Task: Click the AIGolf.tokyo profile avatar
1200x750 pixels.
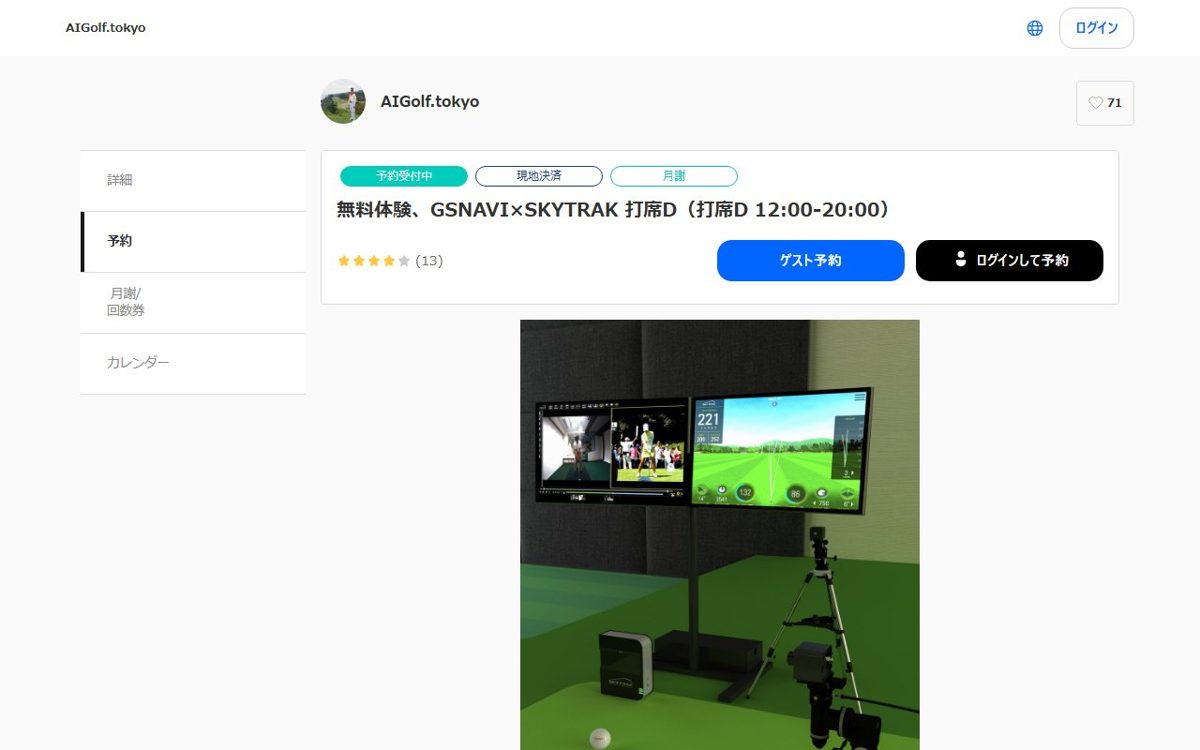Action: coord(343,101)
